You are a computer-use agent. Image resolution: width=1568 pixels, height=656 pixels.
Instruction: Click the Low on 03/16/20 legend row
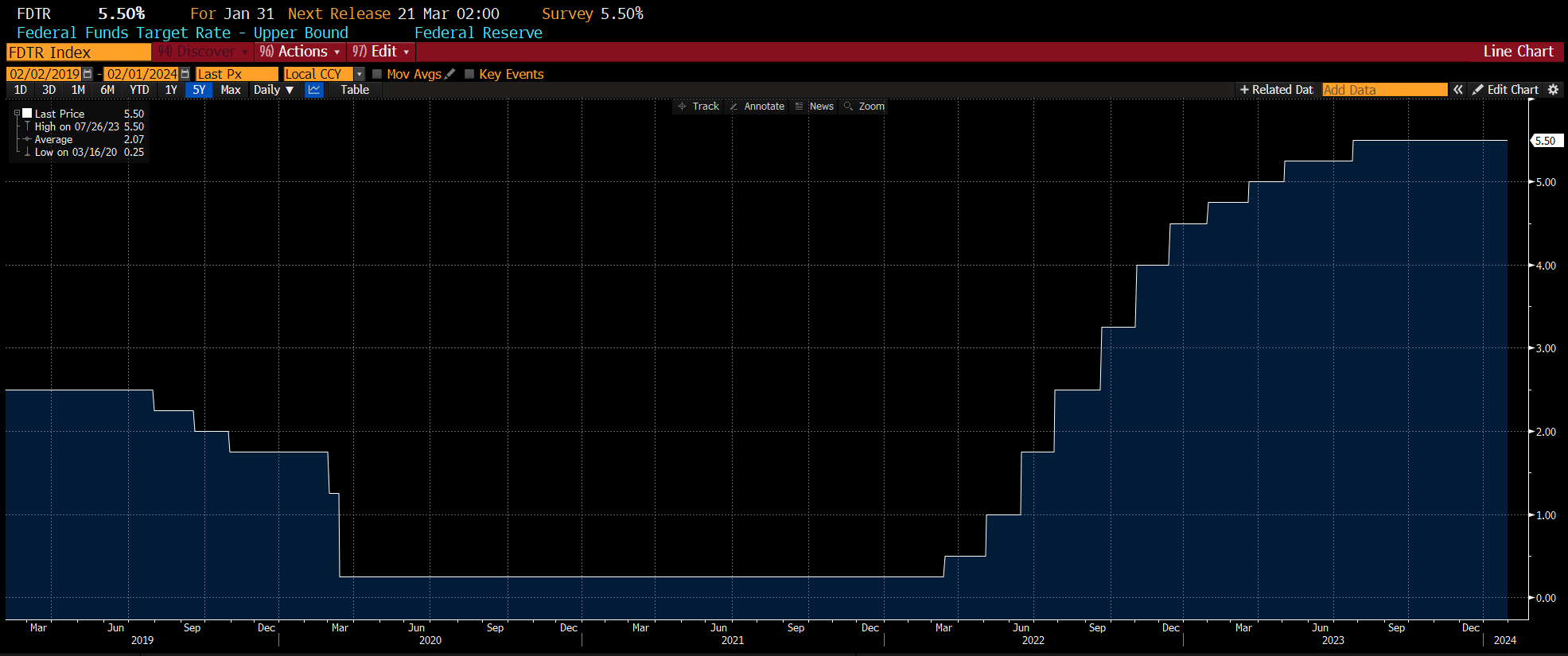(84, 152)
